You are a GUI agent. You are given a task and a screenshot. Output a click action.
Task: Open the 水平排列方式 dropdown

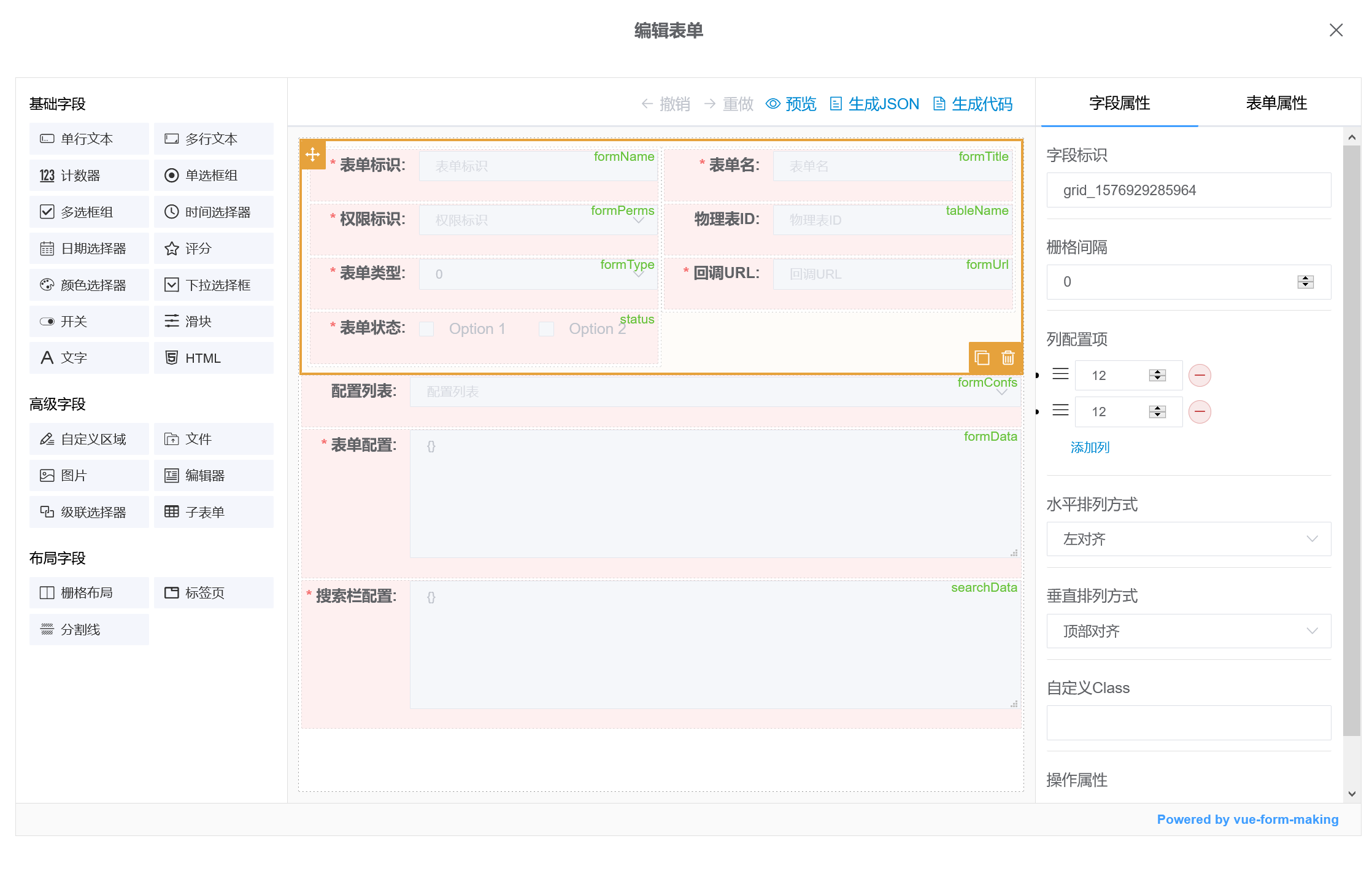[1189, 539]
